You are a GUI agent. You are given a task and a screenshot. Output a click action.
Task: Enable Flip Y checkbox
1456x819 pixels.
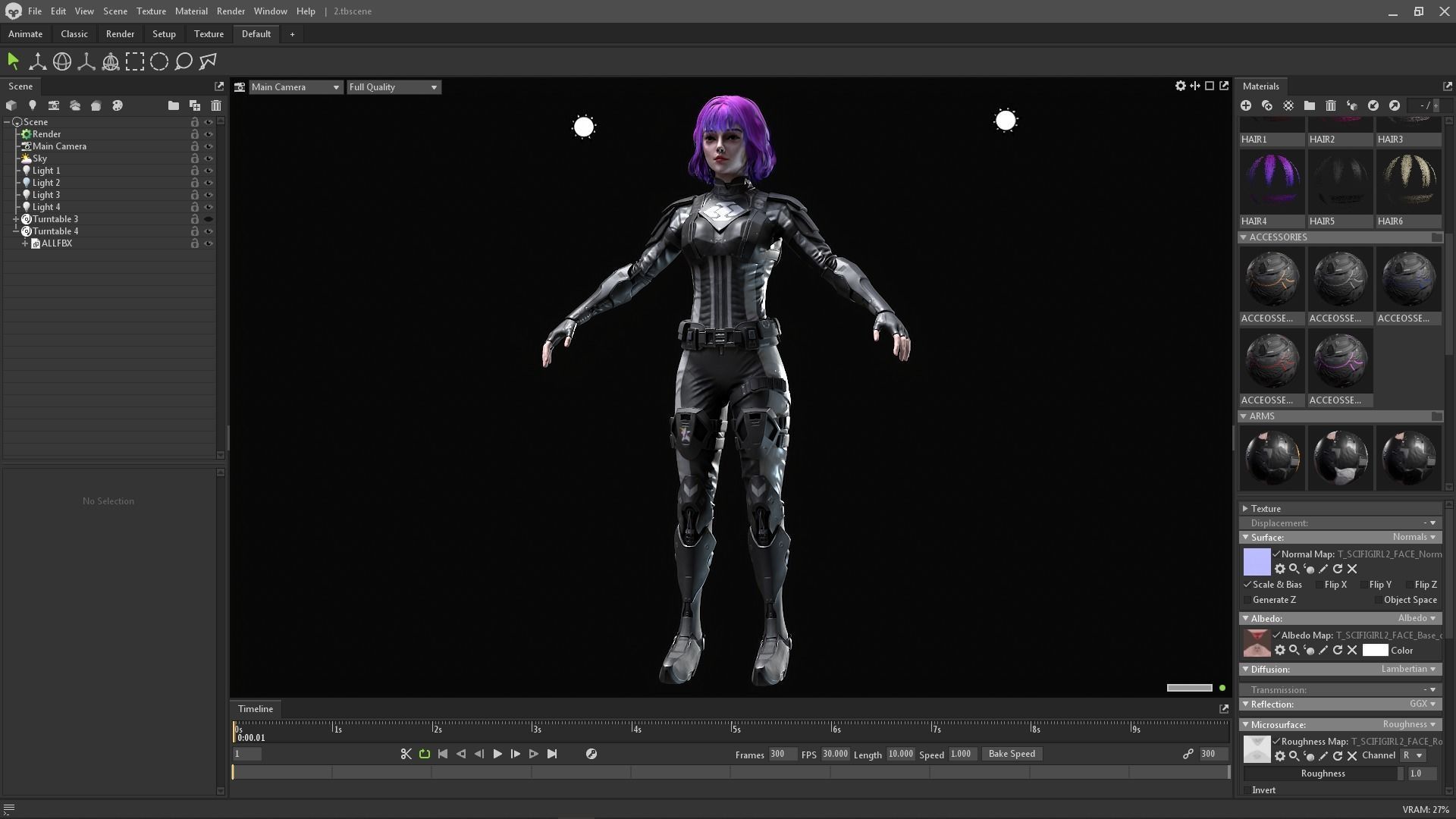click(1363, 585)
